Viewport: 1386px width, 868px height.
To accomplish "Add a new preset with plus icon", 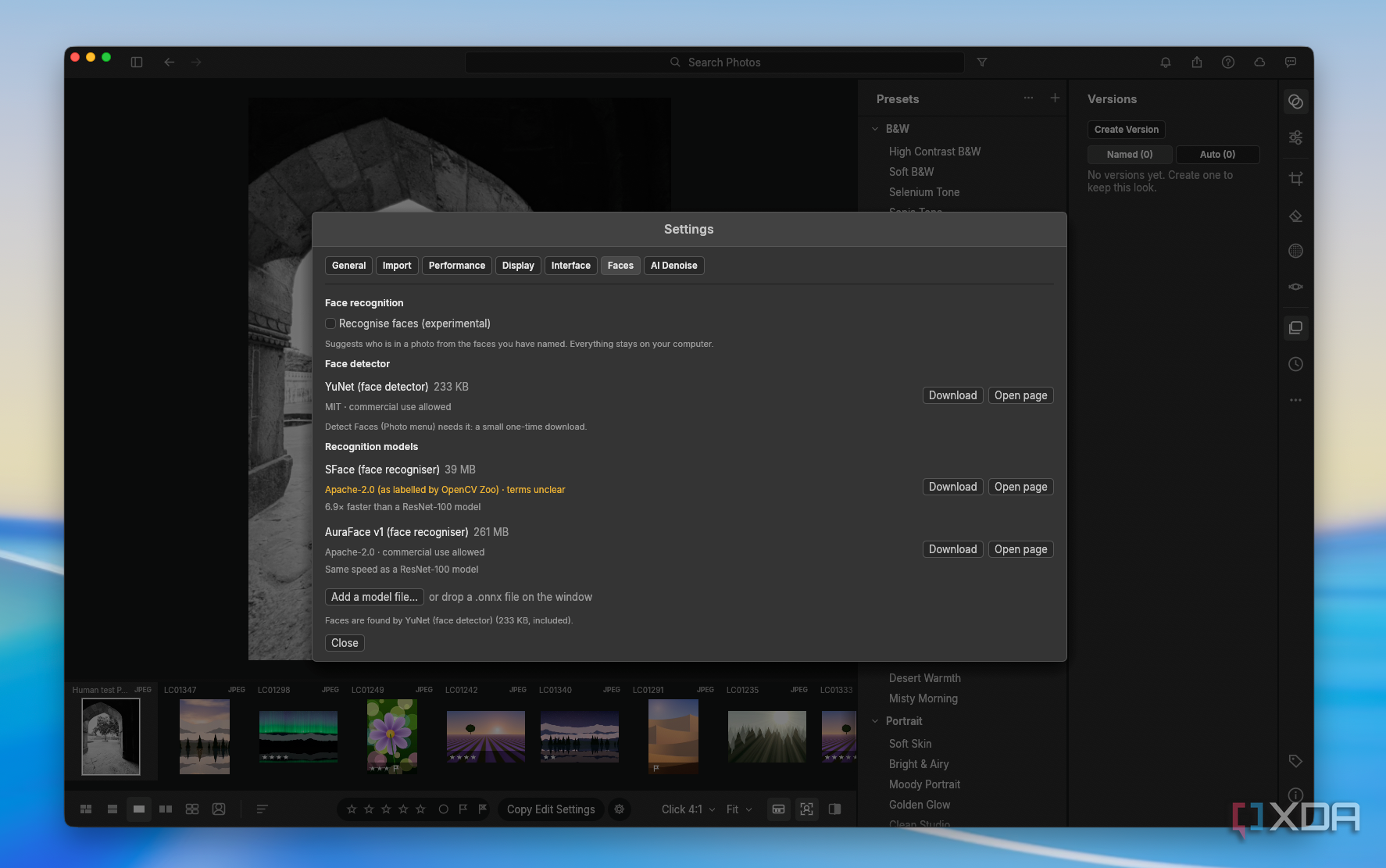I will (x=1055, y=98).
